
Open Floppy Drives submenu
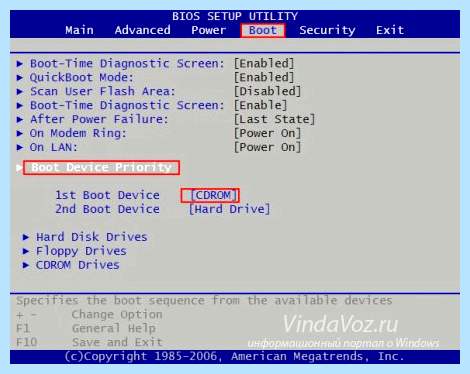(x=81, y=251)
